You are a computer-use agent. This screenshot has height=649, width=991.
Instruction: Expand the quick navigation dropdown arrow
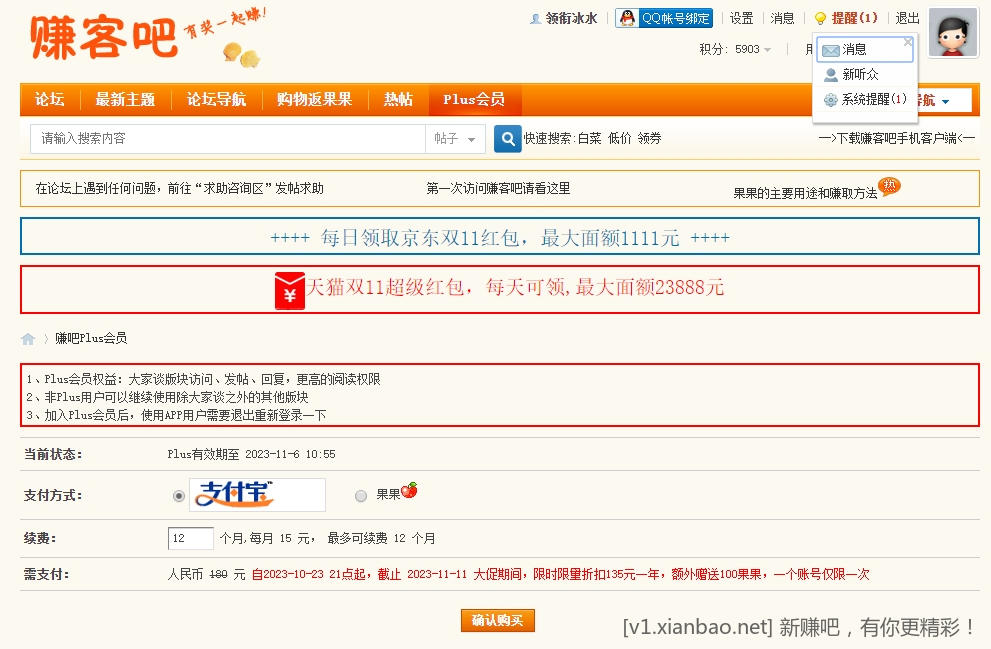pyautogui.click(x=945, y=101)
